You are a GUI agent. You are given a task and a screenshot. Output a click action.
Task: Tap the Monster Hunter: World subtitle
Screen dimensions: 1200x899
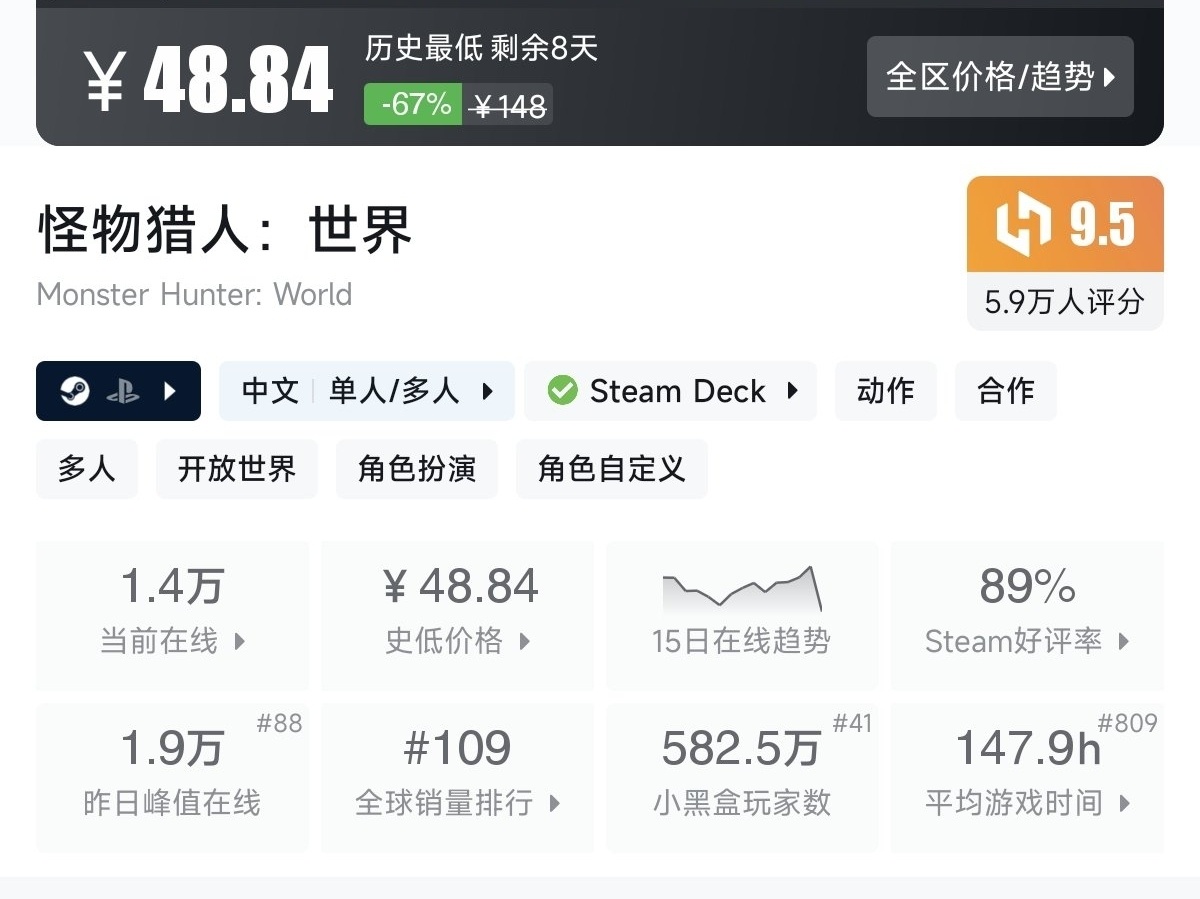click(x=194, y=295)
